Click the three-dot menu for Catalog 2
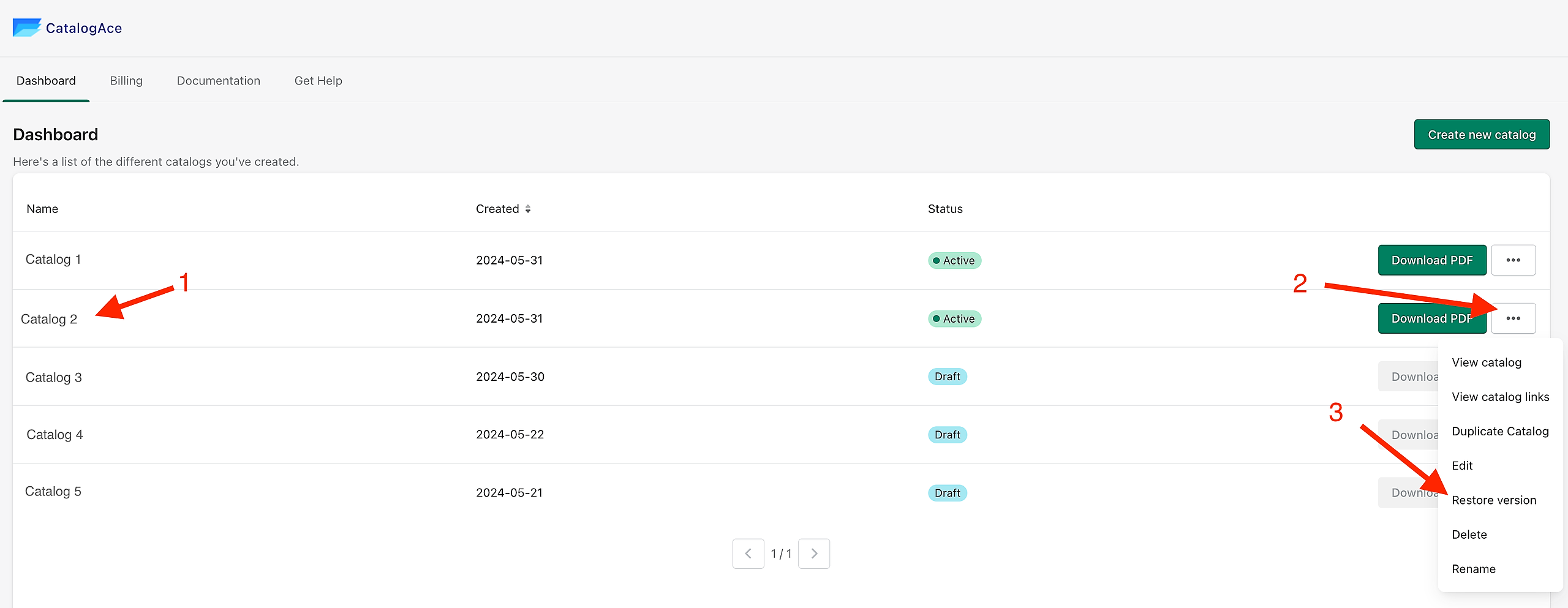The height and width of the screenshot is (608, 1568). (1513, 318)
